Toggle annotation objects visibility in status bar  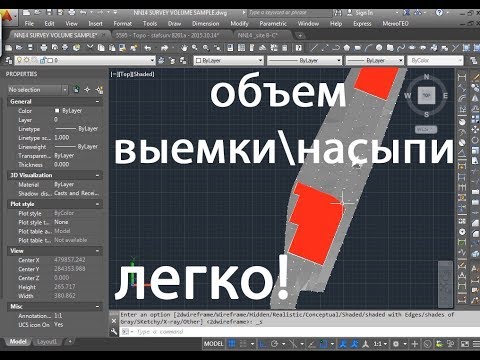(343, 344)
